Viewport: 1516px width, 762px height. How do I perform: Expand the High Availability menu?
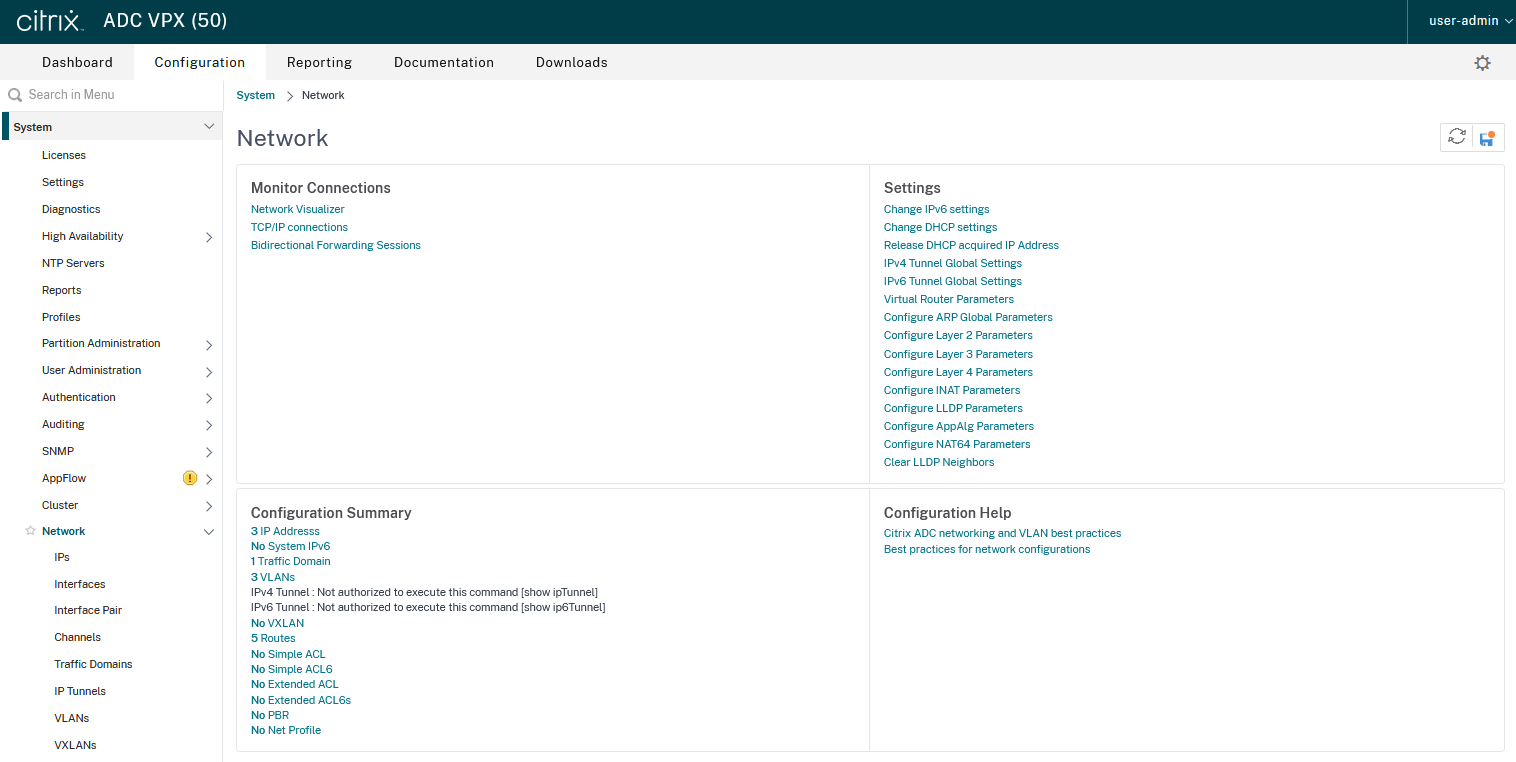tap(209, 237)
